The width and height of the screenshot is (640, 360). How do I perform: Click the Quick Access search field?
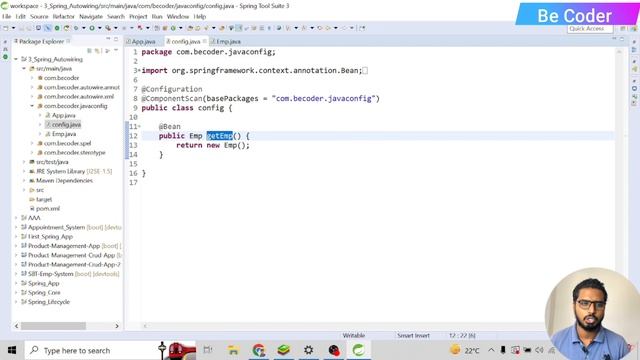pos(590,29)
